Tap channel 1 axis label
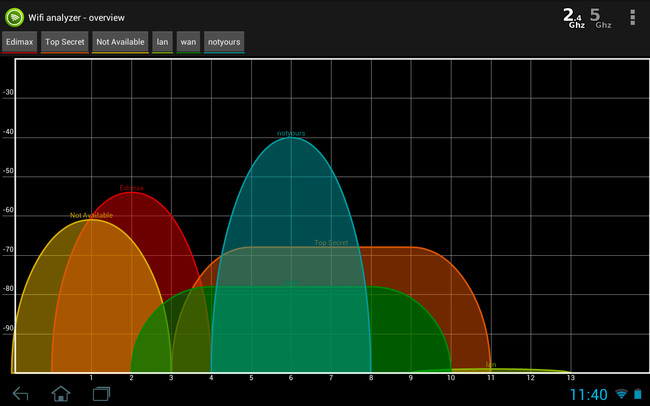This screenshot has height=406, width=650. [91, 378]
